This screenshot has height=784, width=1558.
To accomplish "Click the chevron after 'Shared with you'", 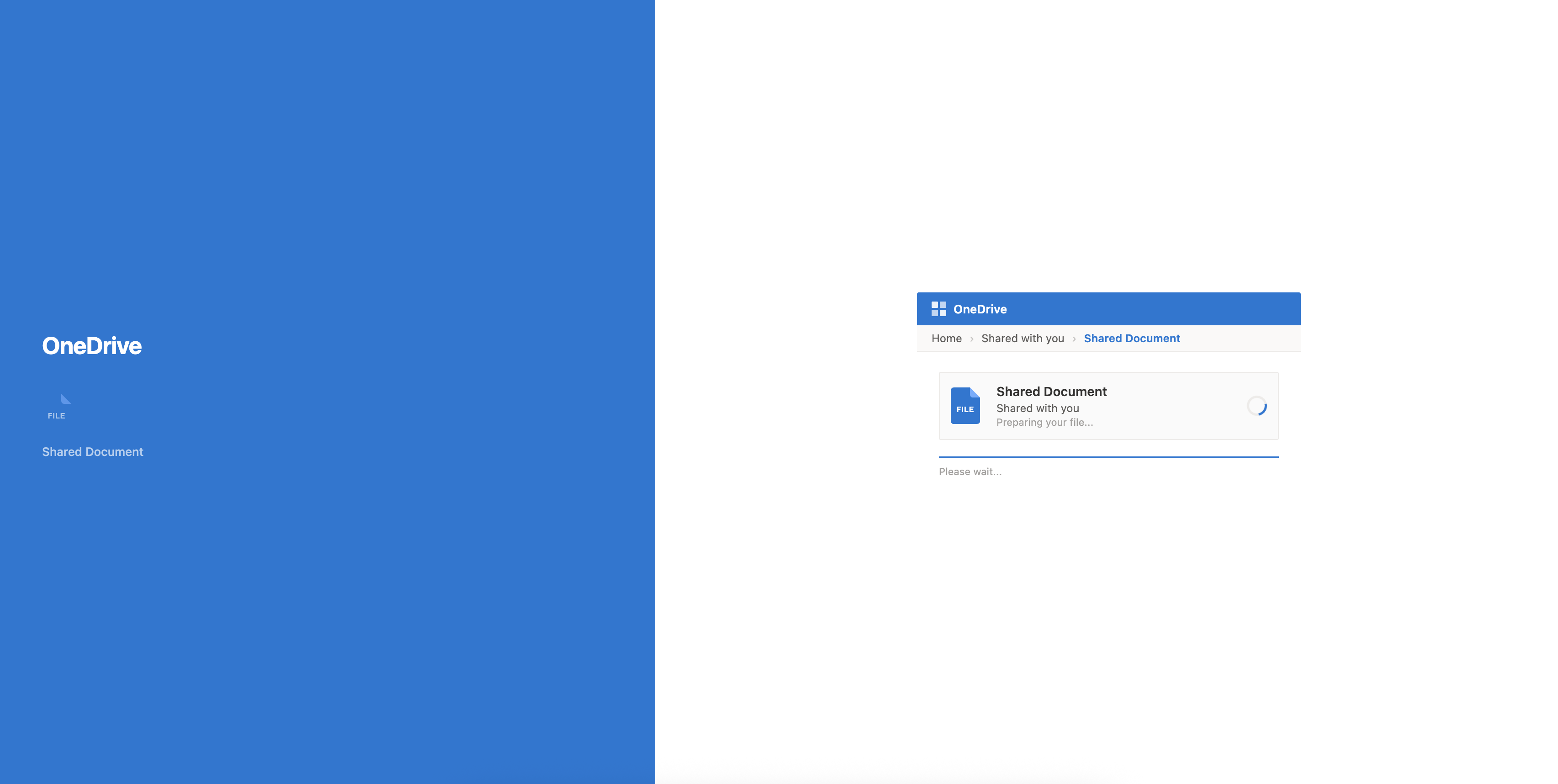I will 1074,339.
